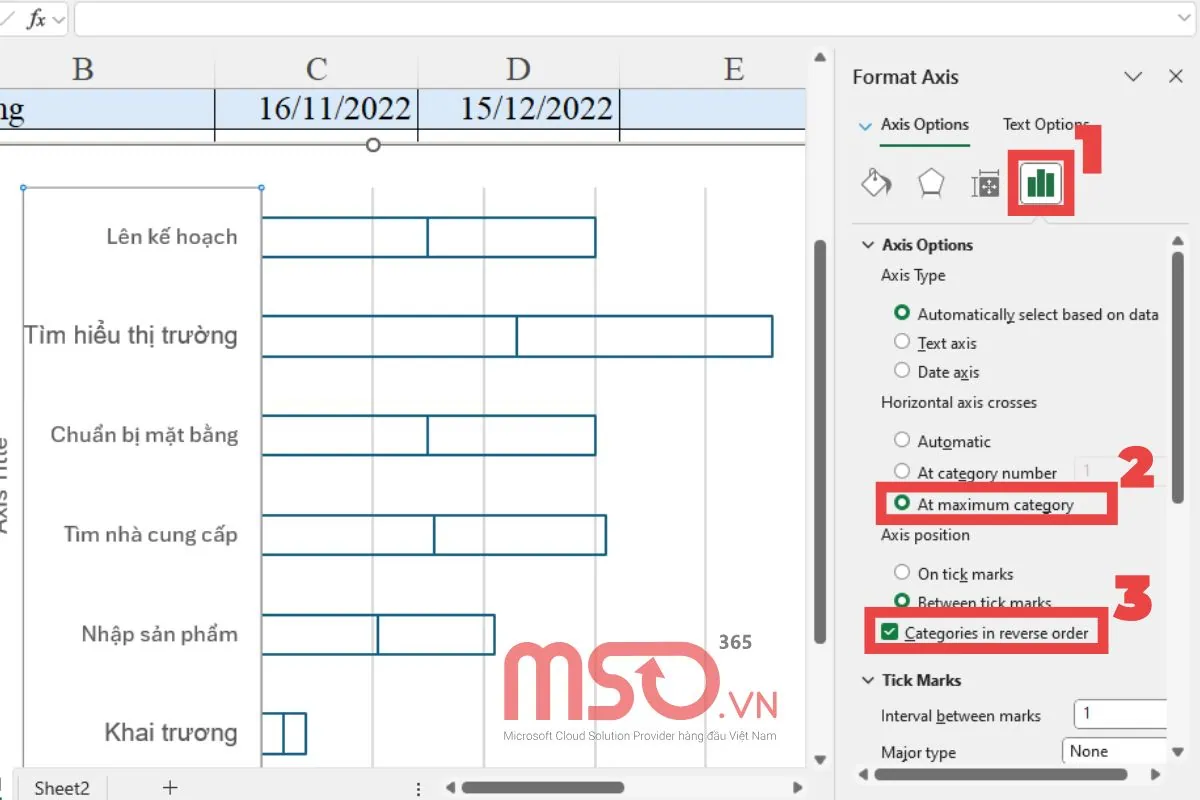Select the Date axis radio button

click(903, 371)
